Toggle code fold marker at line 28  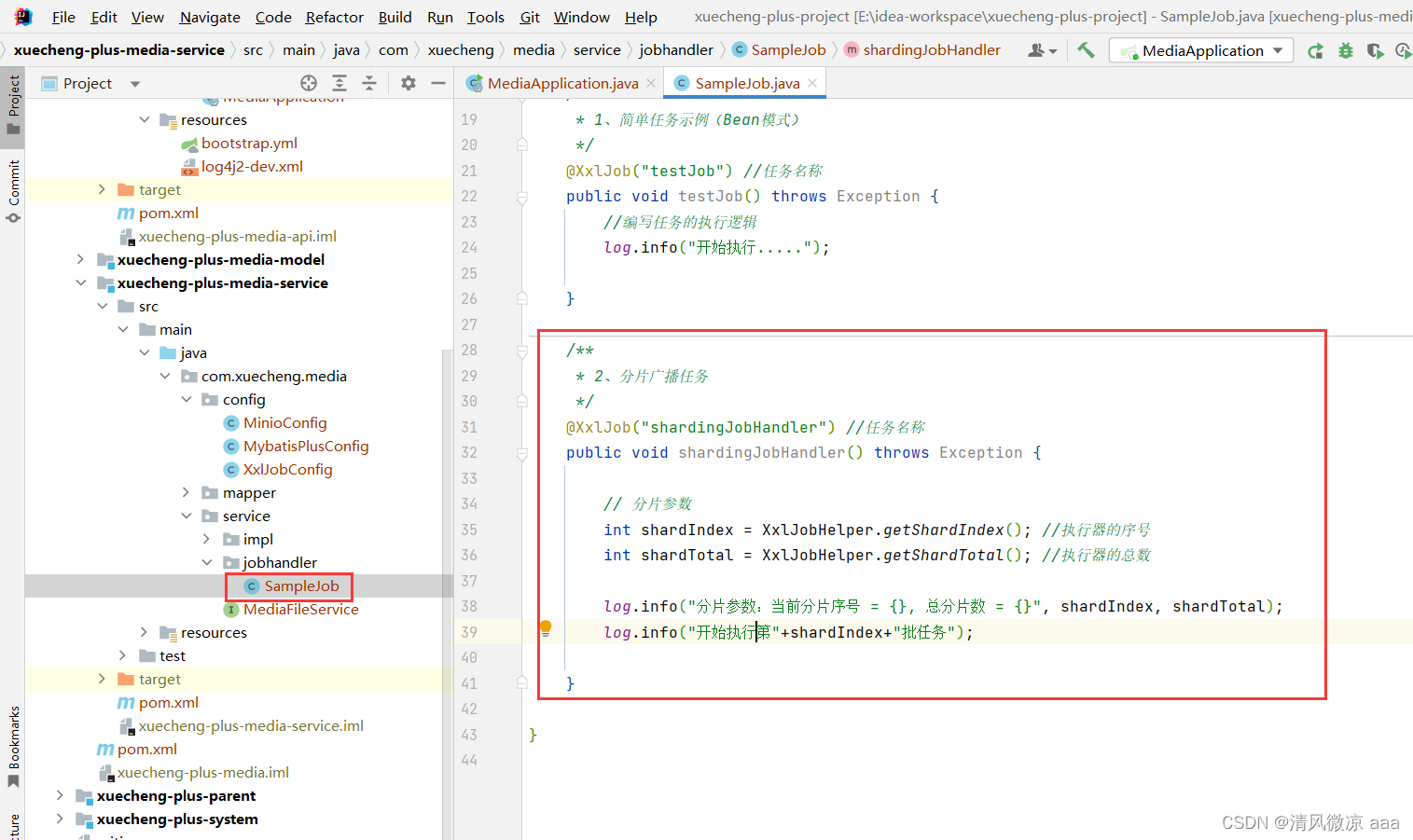pos(522,351)
